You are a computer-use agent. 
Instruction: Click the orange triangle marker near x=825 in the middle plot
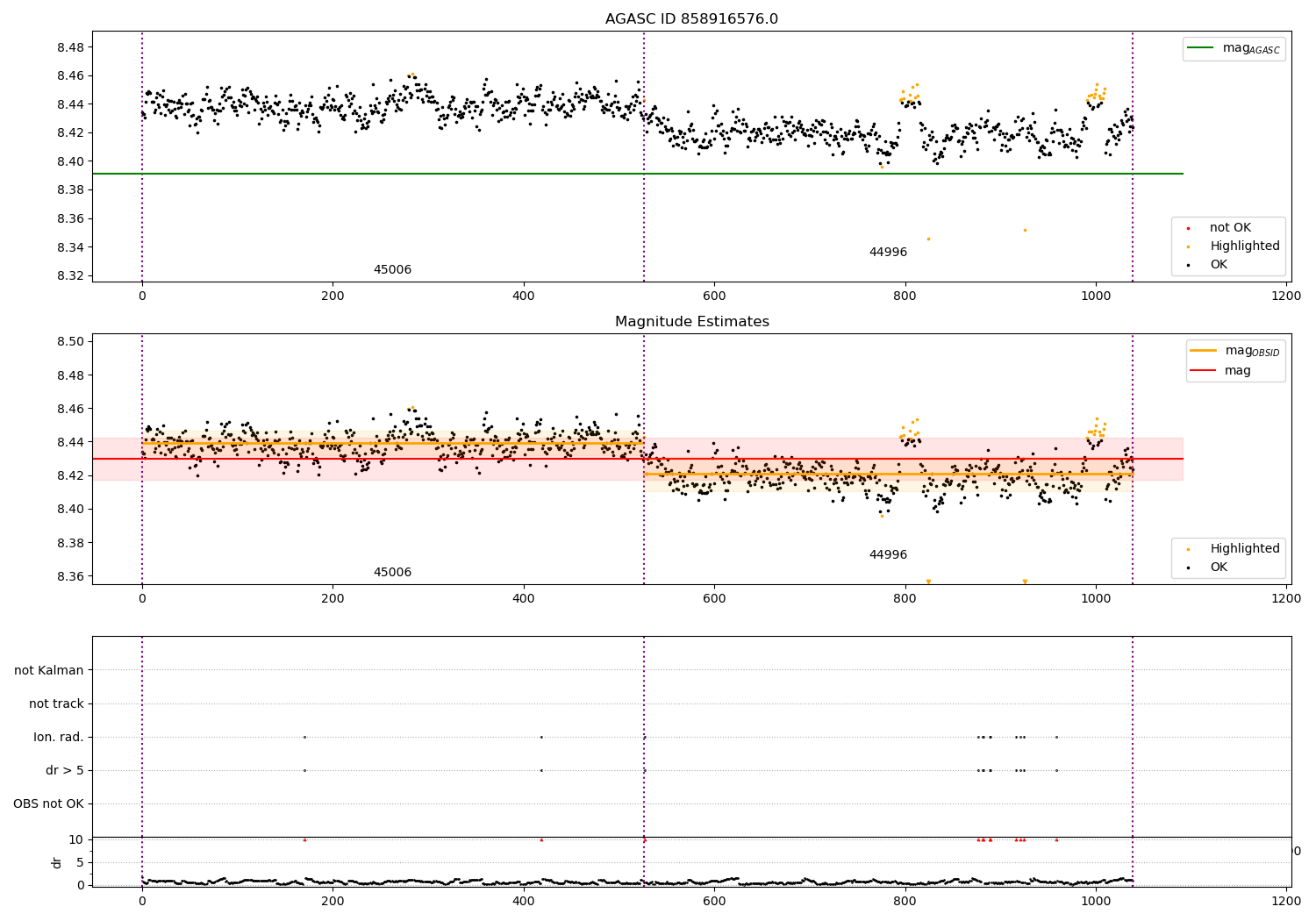[928, 582]
